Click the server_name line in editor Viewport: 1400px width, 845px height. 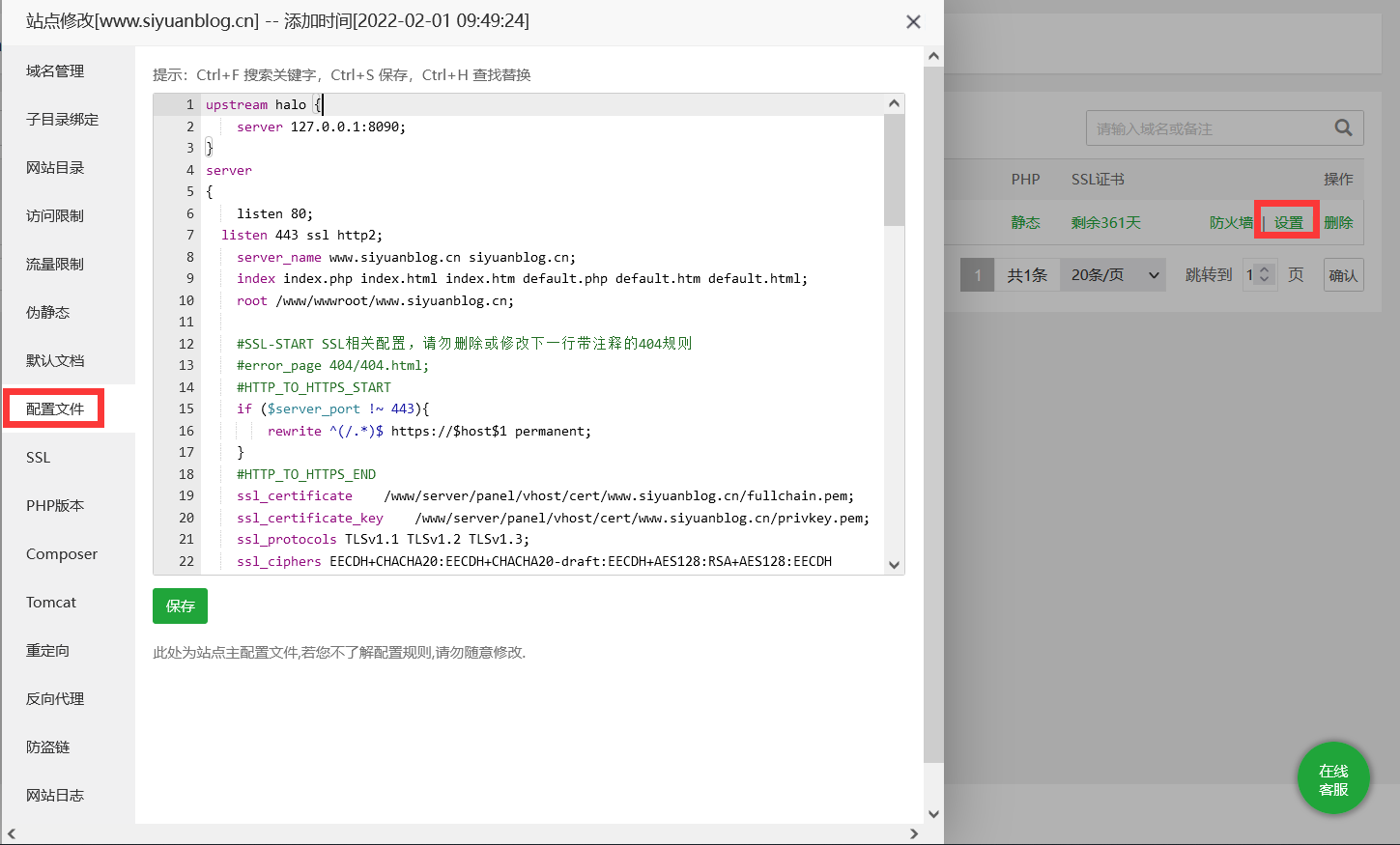pos(406,257)
